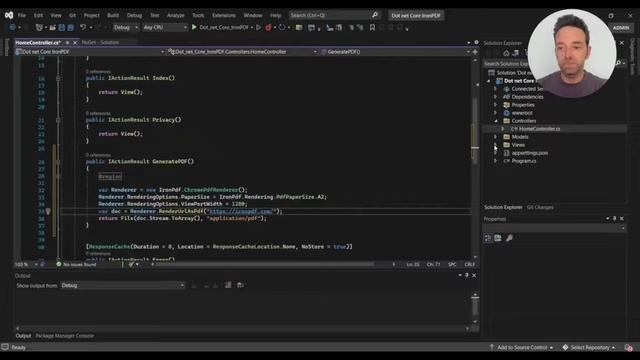Expand the Dependencies node
The image size is (640, 360).
[x=496, y=97]
